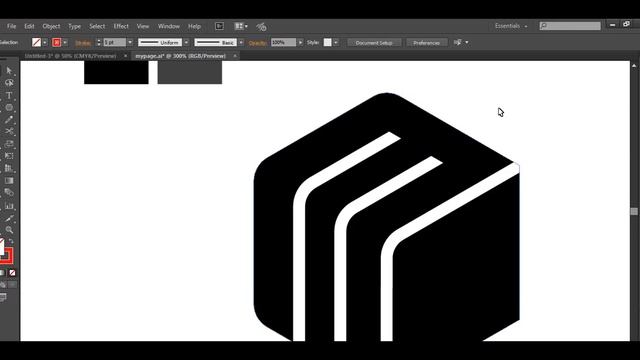Click the Swap Fill and Stroke arrow
The image size is (640, 360).
coord(11,242)
